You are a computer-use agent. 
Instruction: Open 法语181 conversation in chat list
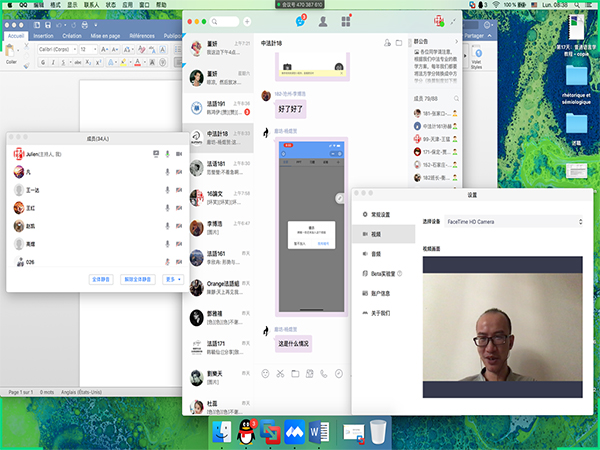point(218,168)
